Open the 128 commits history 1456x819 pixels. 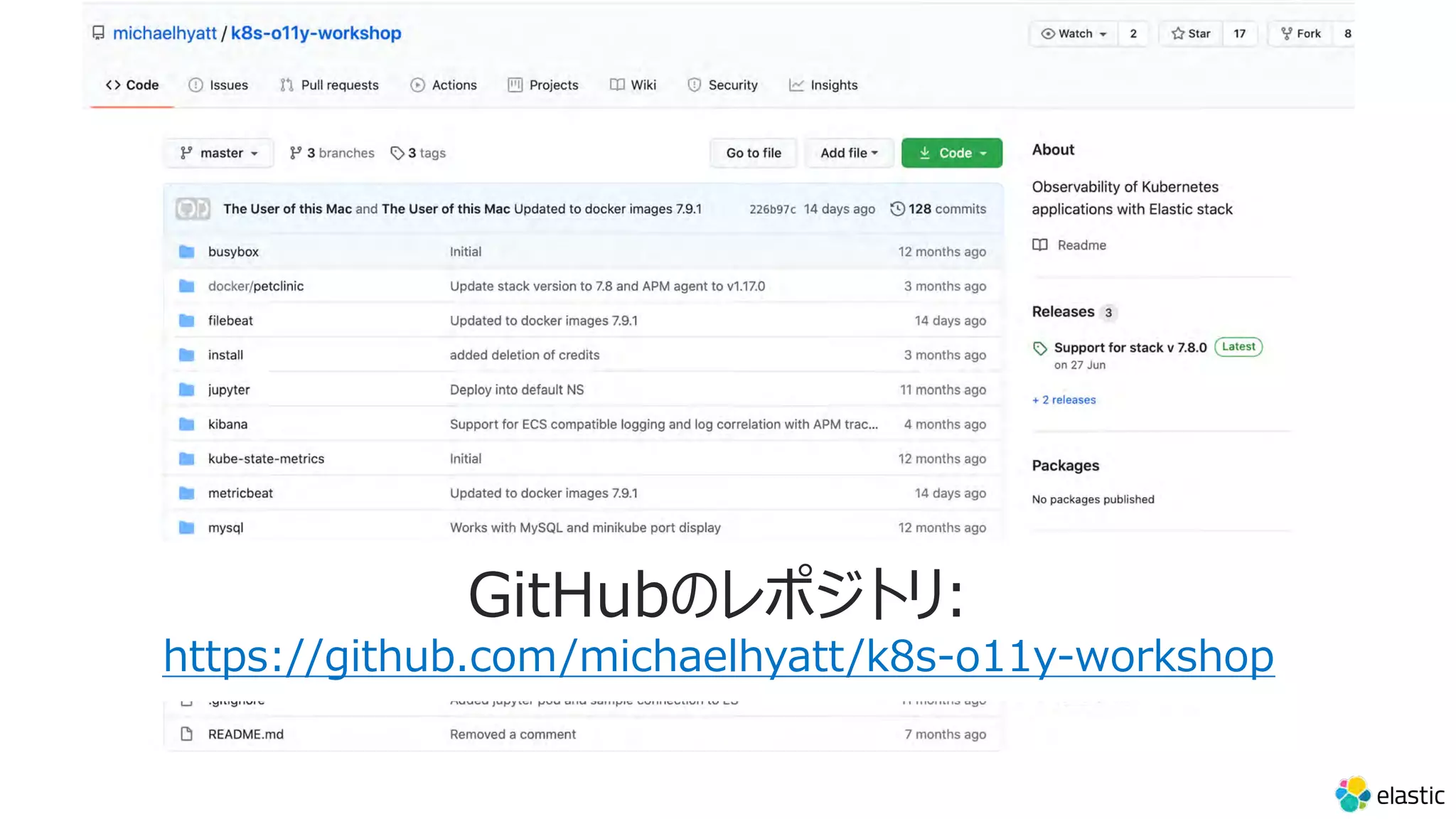click(x=938, y=209)
